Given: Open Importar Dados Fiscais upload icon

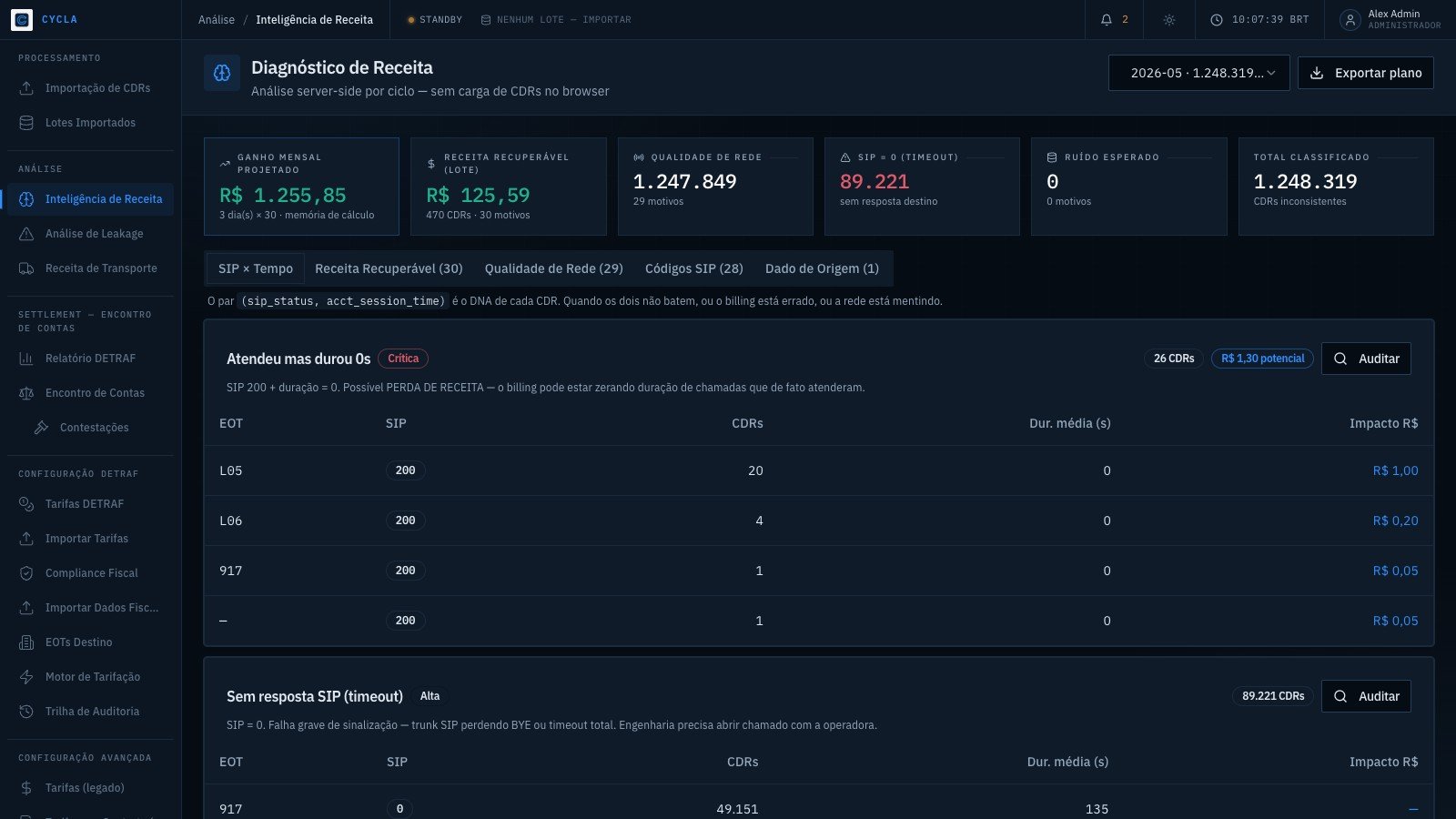Looking at the screenshot, I should (26, 608).
